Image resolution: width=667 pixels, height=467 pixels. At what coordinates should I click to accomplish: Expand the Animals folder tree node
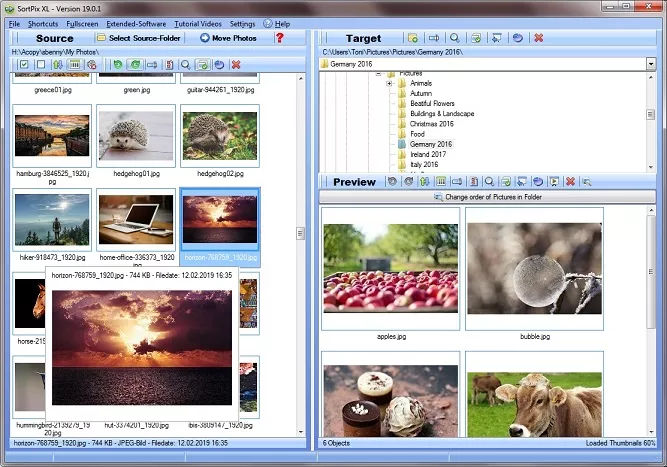pyautogui.click(x=389, y=84)
